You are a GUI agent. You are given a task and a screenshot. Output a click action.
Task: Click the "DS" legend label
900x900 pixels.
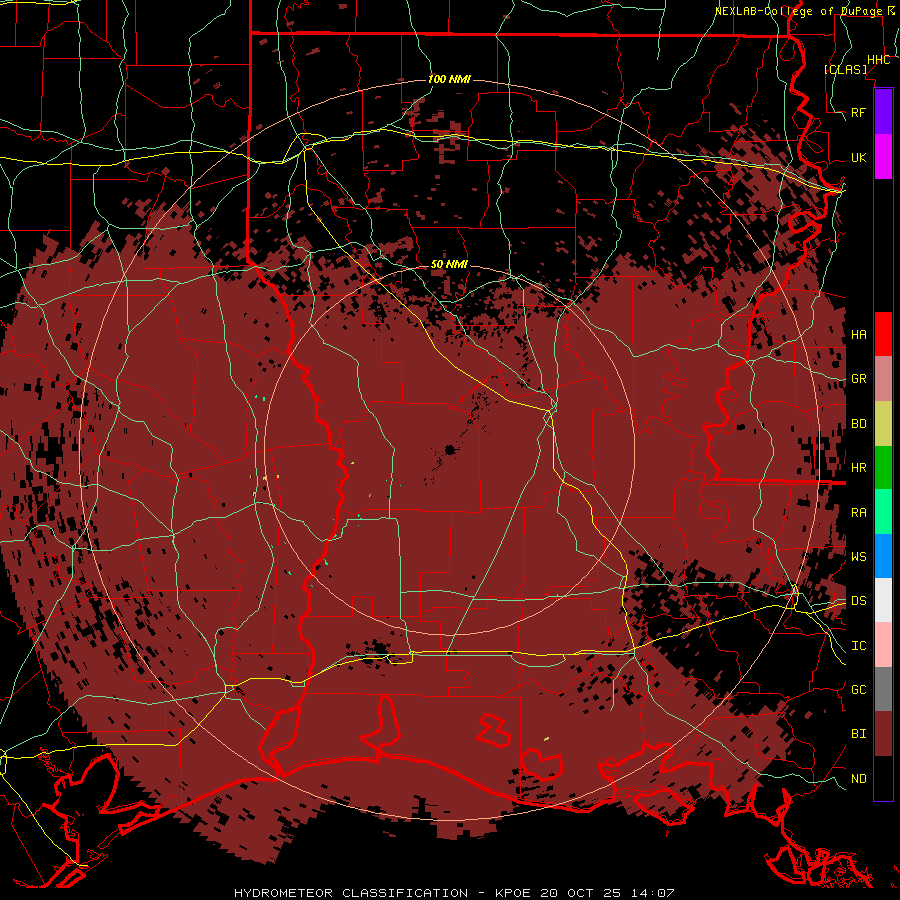(858, 601)
